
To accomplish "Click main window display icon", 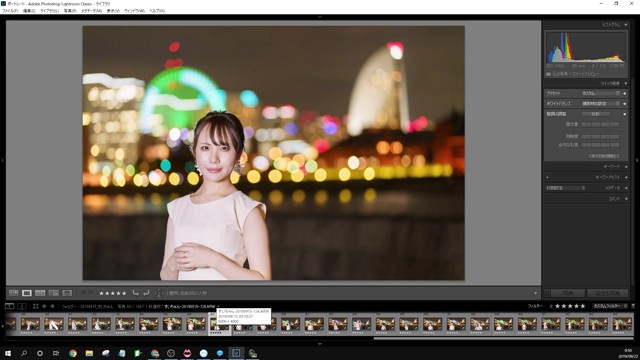I will [x=9, y=306].
